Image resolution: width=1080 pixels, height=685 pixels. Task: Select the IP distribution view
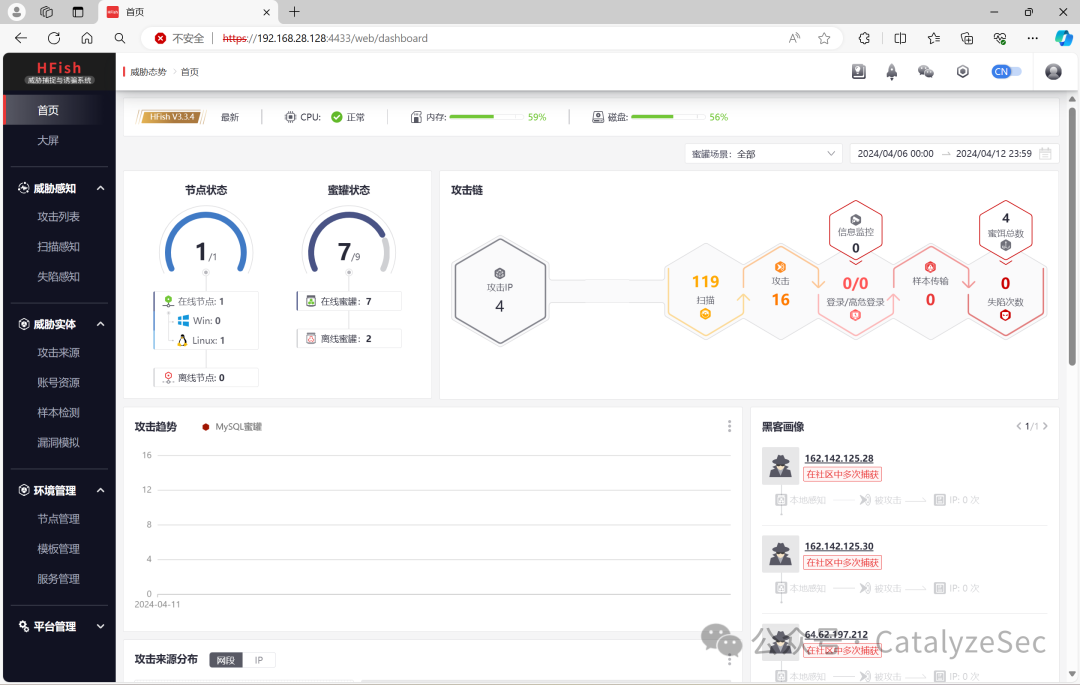(259, 660)
